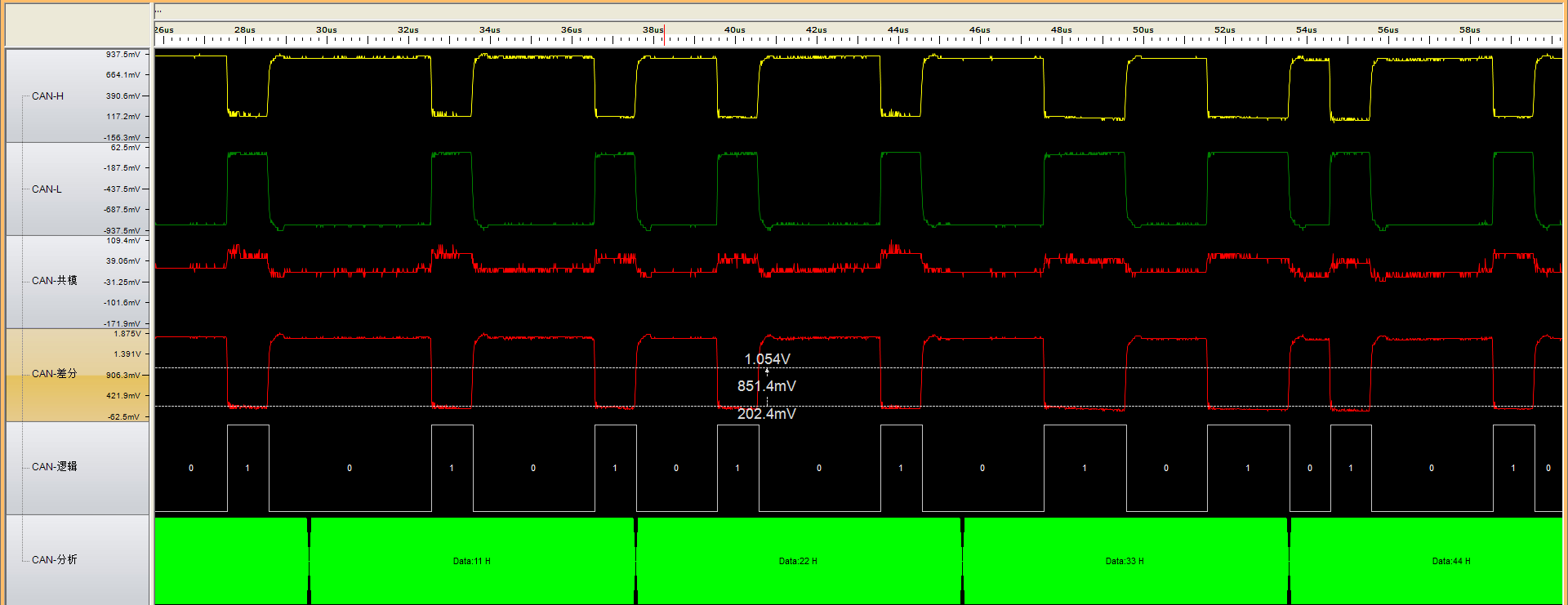Click the Data:22 H decoded frame block
This screenshot has width=1568, height=605.
click(798, 561)
